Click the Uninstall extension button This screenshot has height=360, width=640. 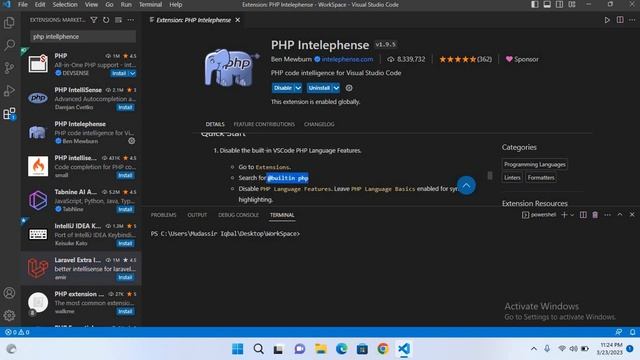point(319,88)
